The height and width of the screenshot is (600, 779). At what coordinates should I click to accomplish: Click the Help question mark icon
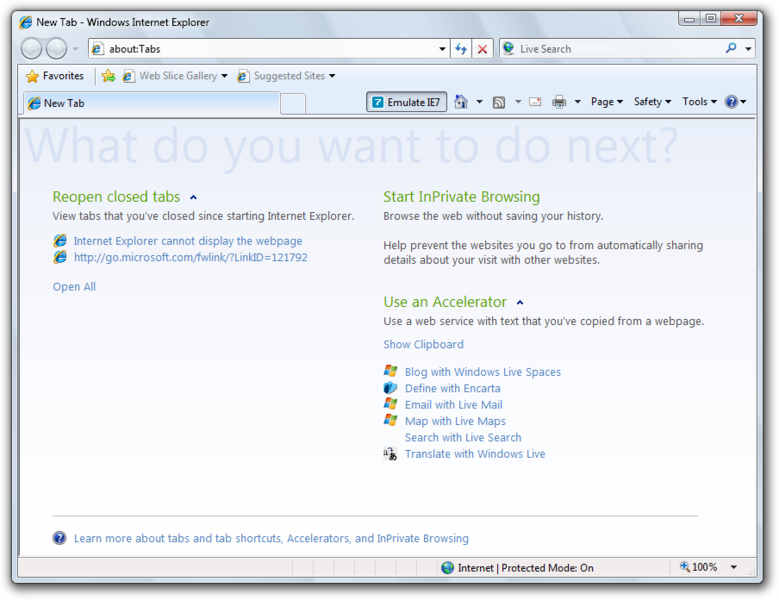point(731,102)
